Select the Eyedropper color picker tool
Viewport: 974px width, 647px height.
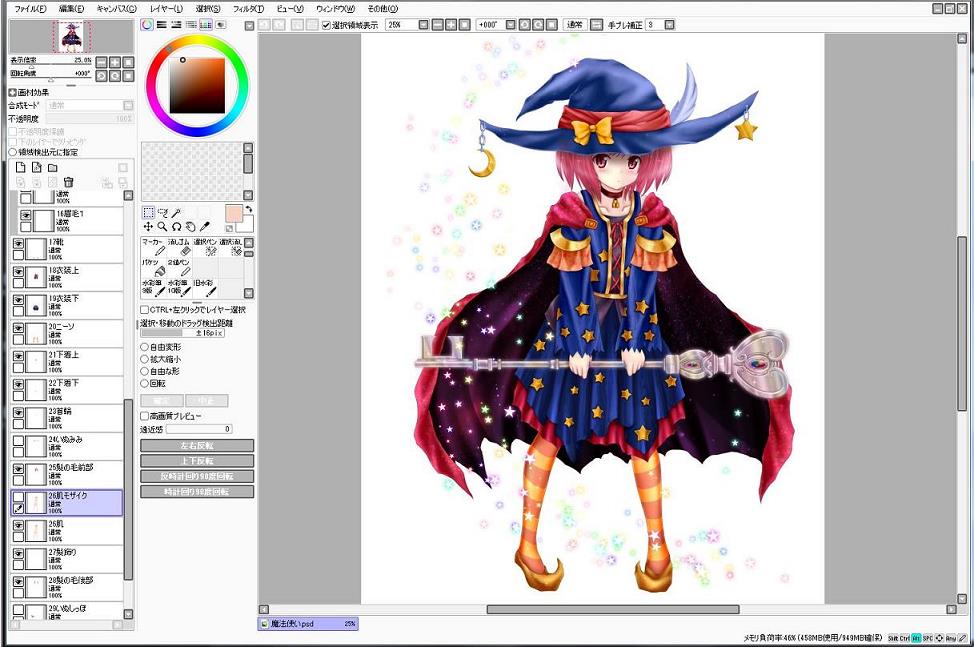point(204,227)
